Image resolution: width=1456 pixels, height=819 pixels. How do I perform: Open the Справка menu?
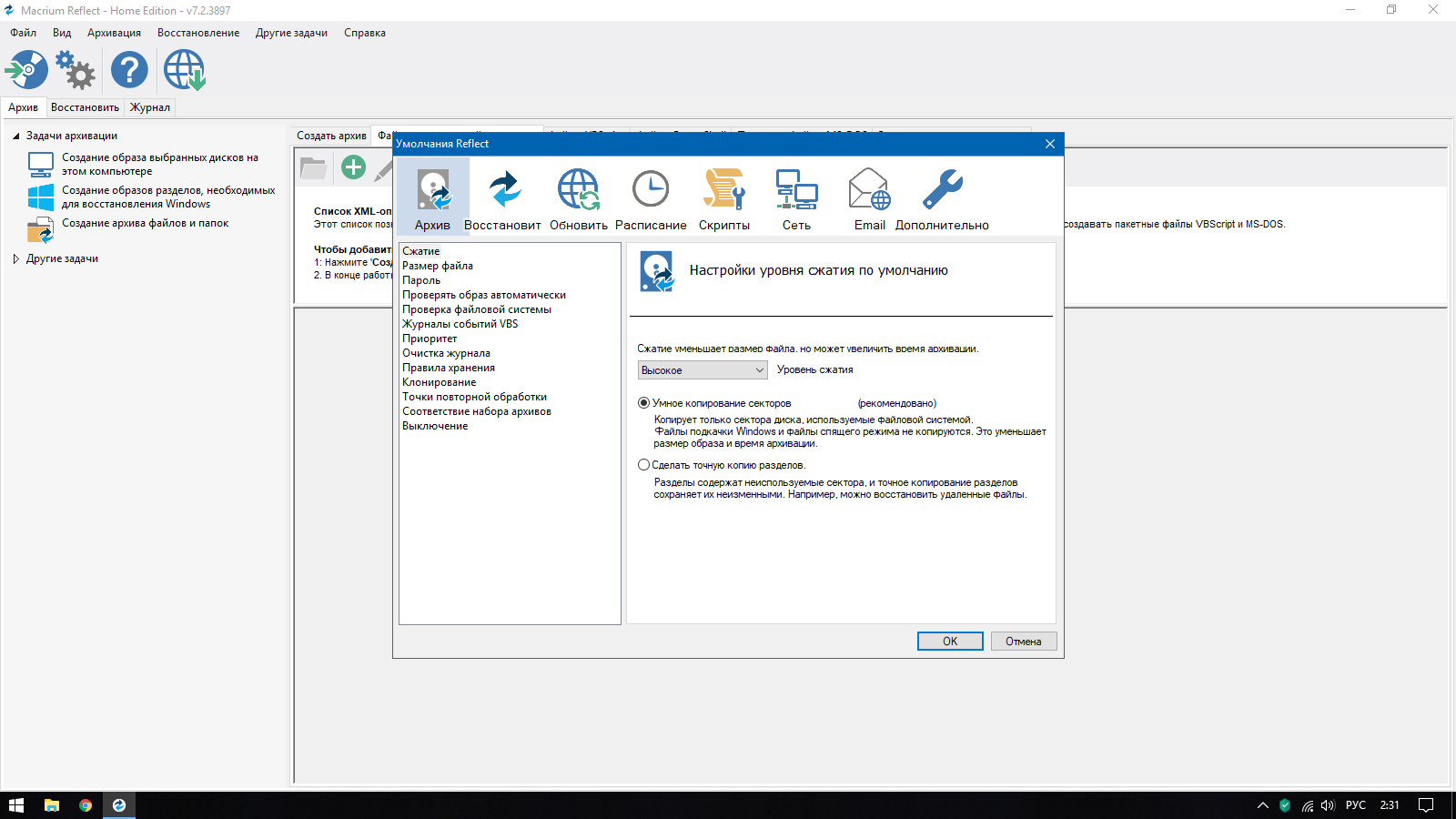[x=365, y=33]
